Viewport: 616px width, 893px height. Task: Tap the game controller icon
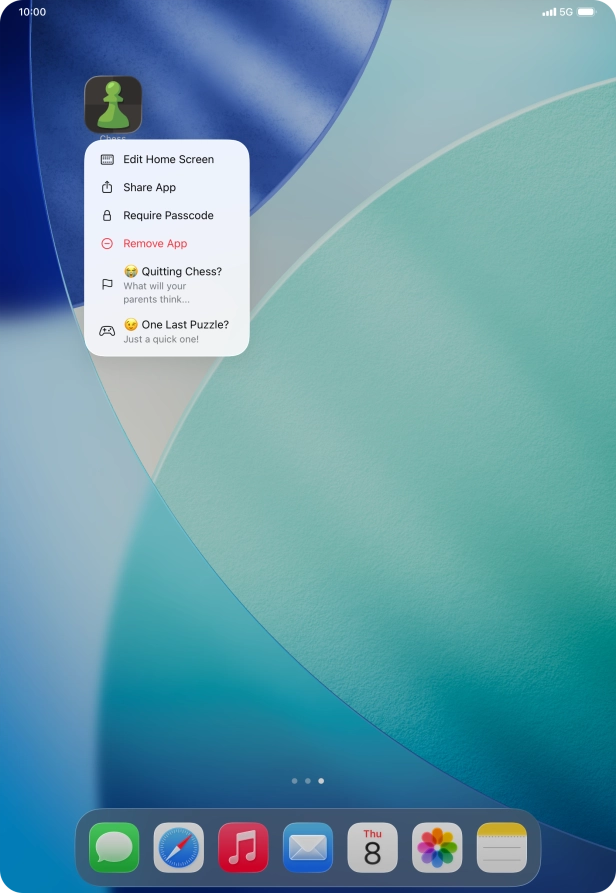pyautogui.click(x=107, y=331)
